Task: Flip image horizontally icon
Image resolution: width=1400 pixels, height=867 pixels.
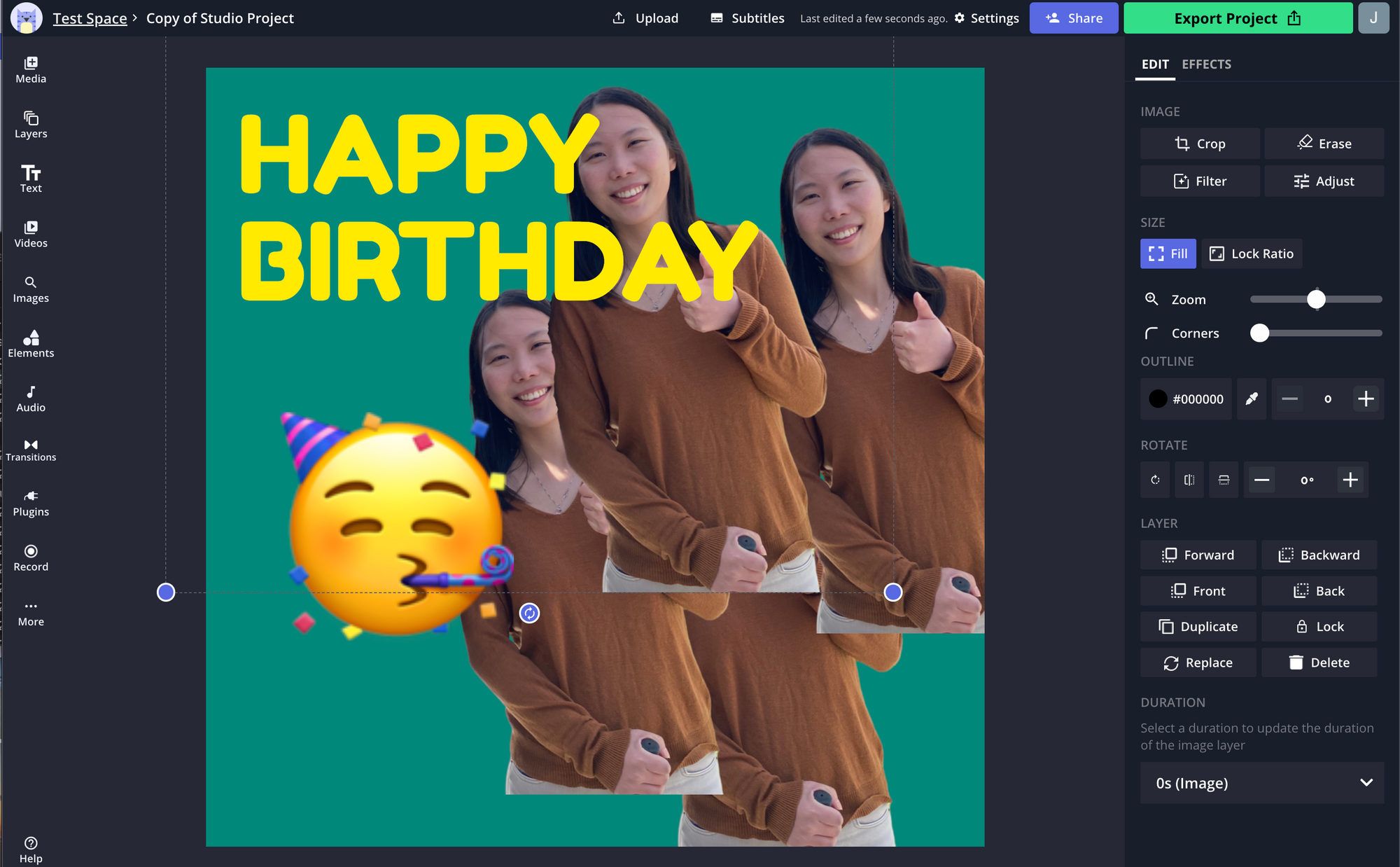Action: coord(1189,480)
